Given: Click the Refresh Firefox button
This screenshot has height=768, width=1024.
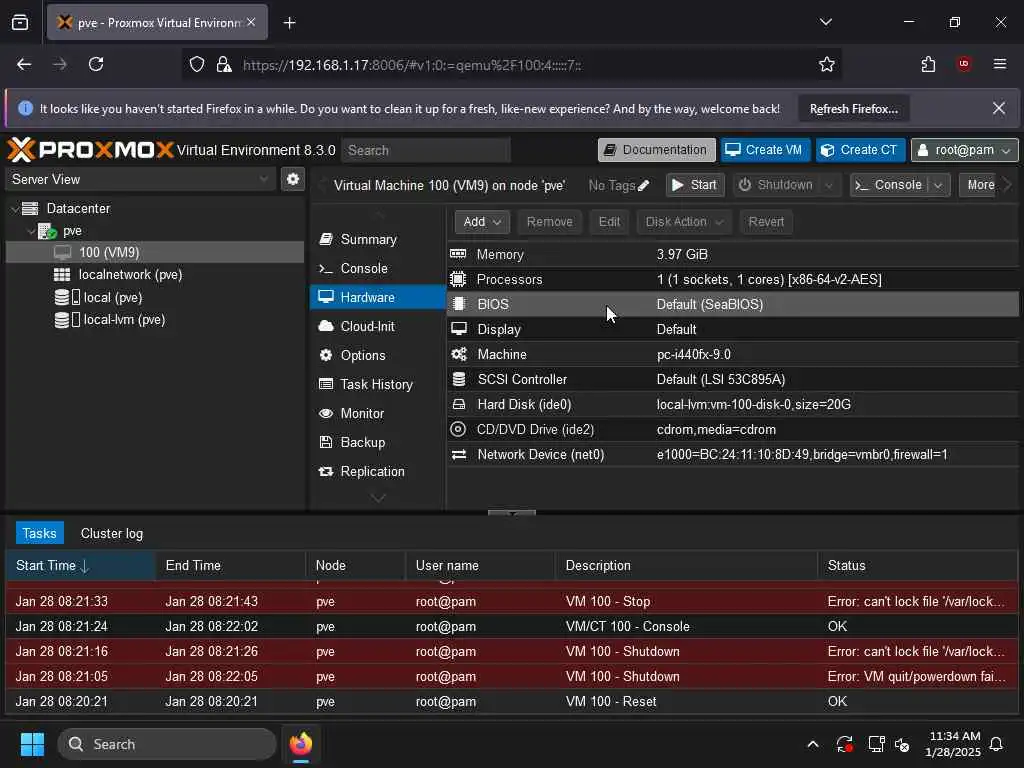Looking at the screenshot, I should click(x=854, y=109).
